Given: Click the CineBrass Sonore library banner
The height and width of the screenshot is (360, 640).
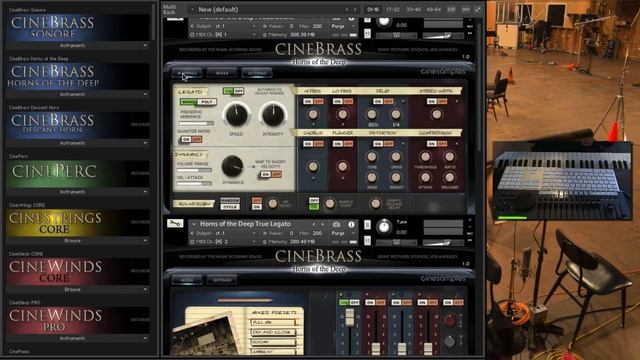Looking at the screenshot, I should tap(78, 27).
